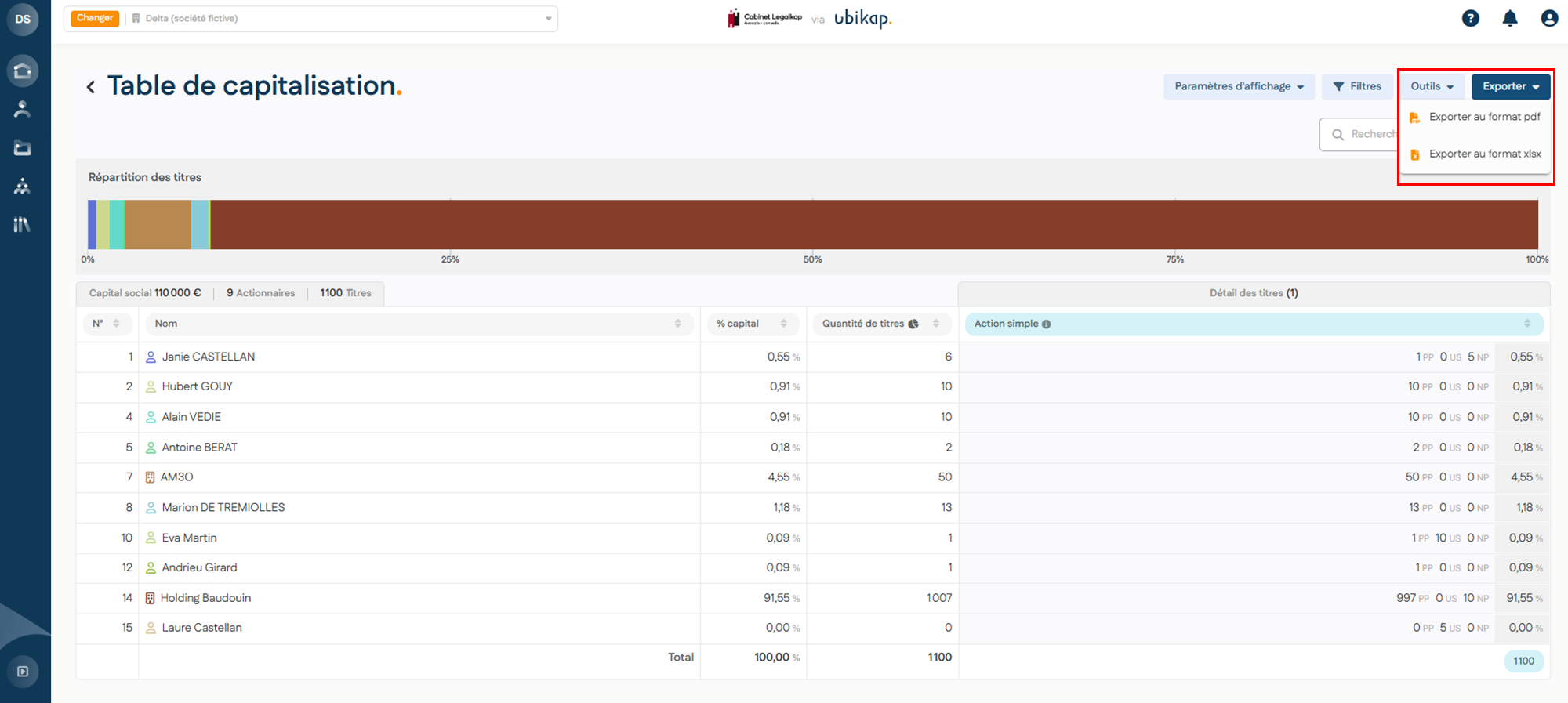Click the 91,55 % capital value
Screen dimensions: 1568x703
(x=782, y=598)
